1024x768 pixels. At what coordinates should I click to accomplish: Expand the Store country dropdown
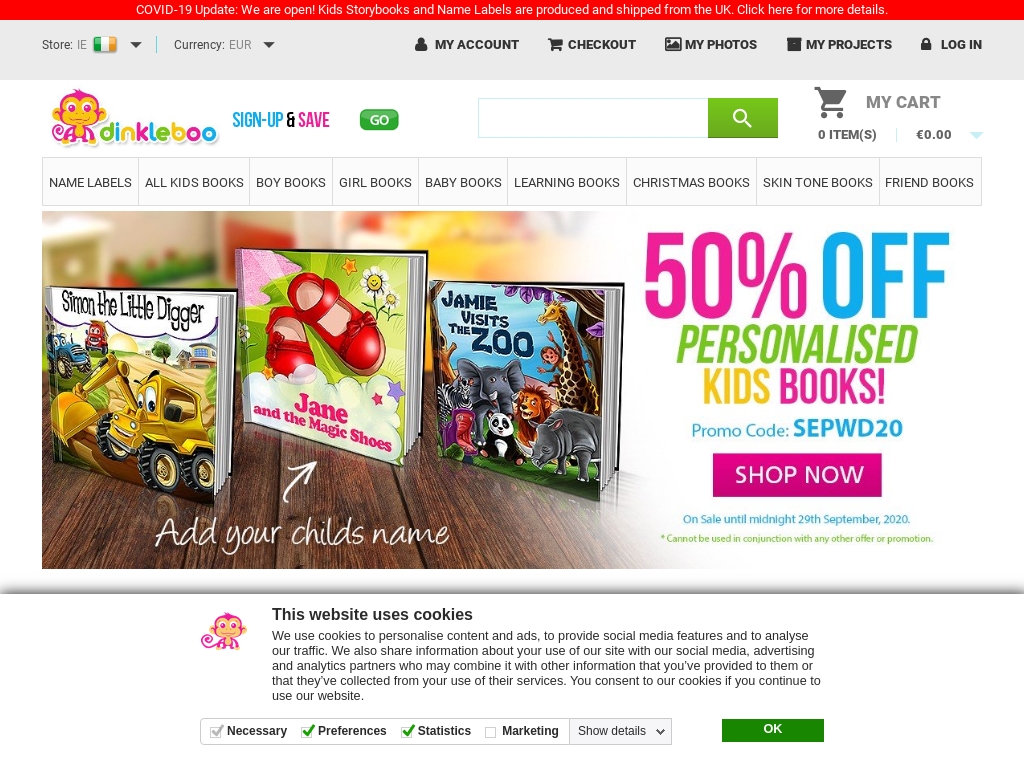click(x=136, y=45)
